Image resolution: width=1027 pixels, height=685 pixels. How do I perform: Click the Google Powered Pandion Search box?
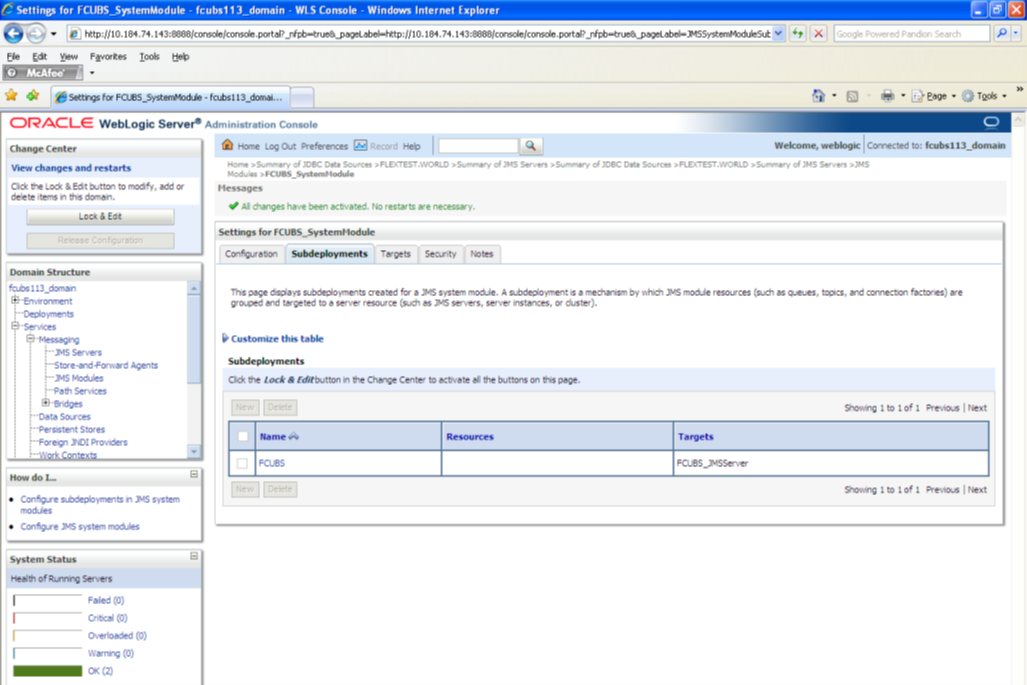point(912,33)
